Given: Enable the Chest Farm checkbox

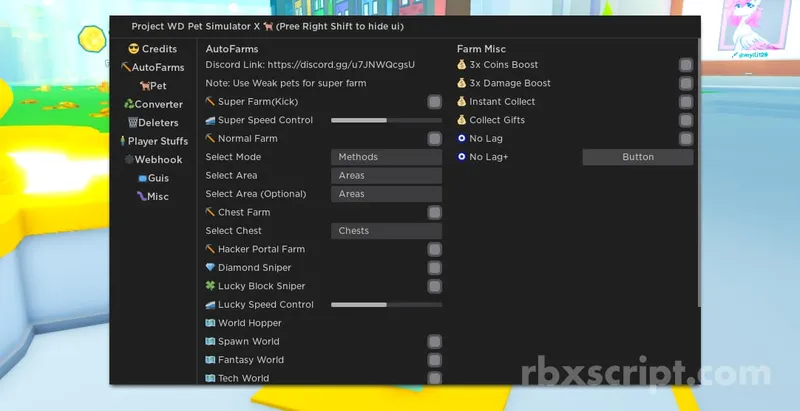Looking at the screenshot, I should coord(434,213).
